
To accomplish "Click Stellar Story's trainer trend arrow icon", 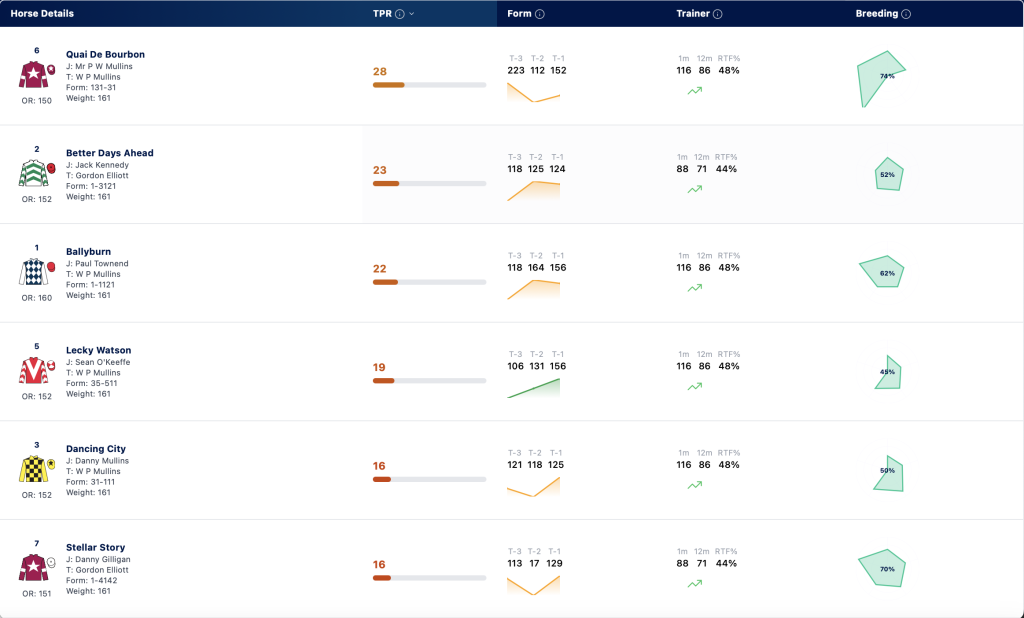I will click(x=695, y=584).
